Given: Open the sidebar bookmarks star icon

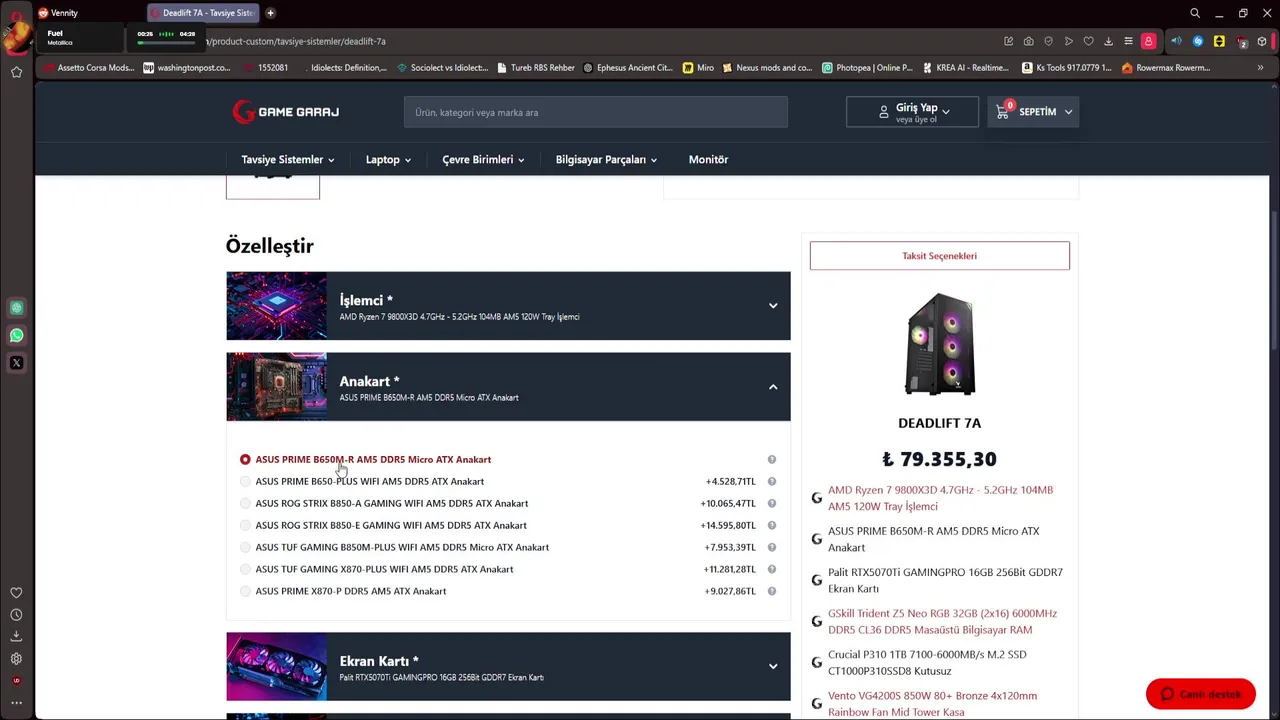Looking at the screenshot, I should (16, 72).
